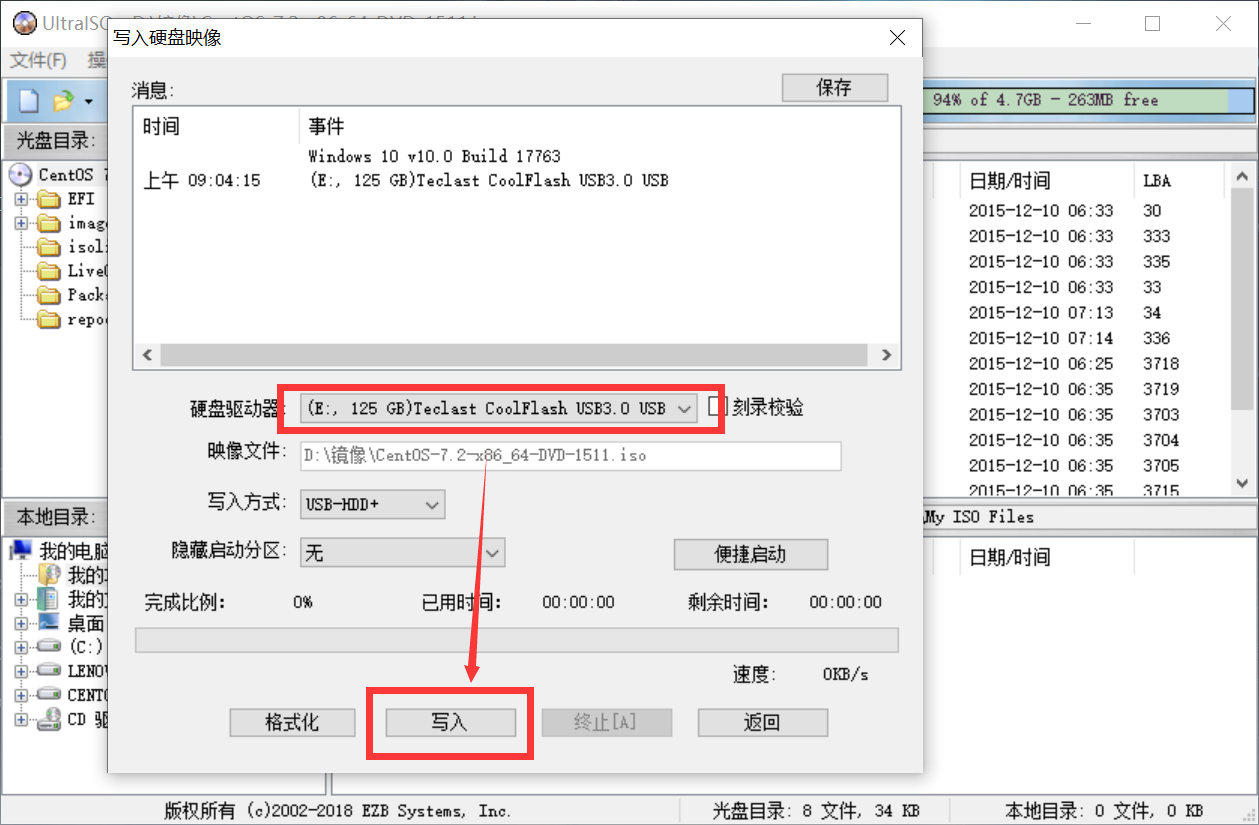
Task: Click the Open file folder toolbar icon
Action: (63, 100)
